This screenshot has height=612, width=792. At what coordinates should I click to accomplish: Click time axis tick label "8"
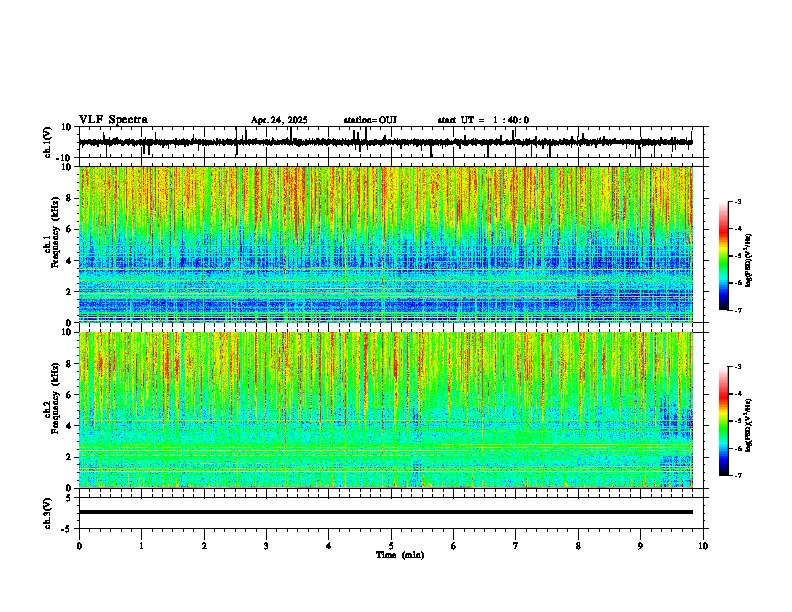[x=578, y=546]
